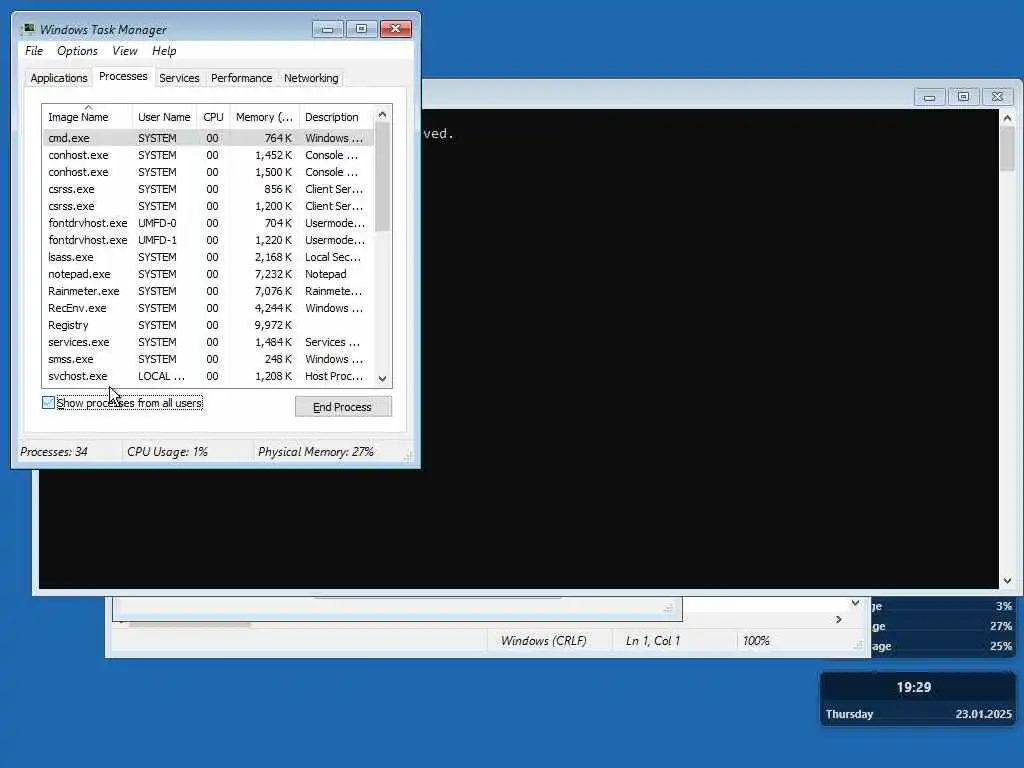This screenshot has height=768, width=1024.
Task: Minimize the Windows Task Manager window
Action: coord(327,29)
